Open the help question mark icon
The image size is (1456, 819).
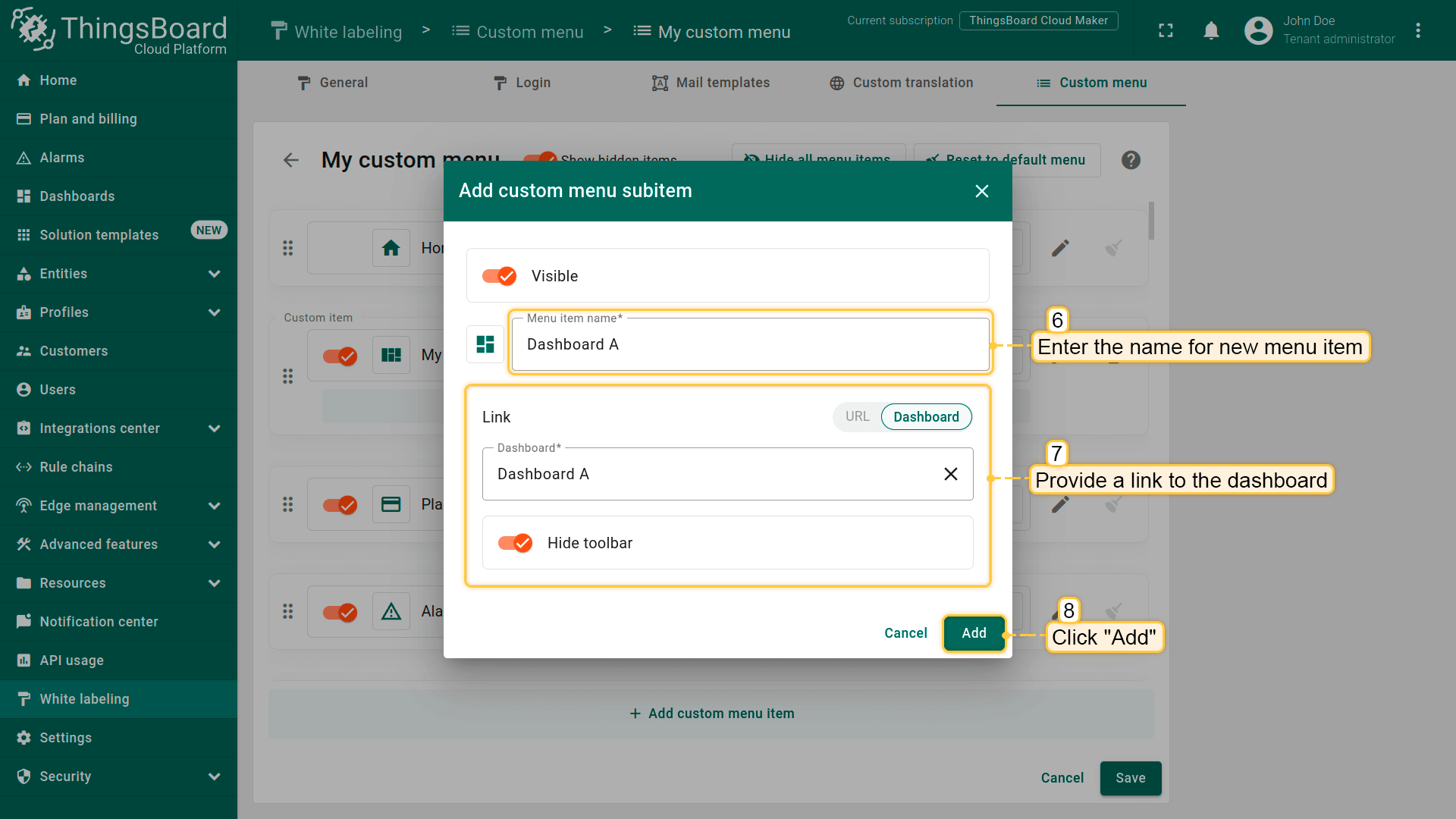pyautogui.click(x=1131, y=160)
